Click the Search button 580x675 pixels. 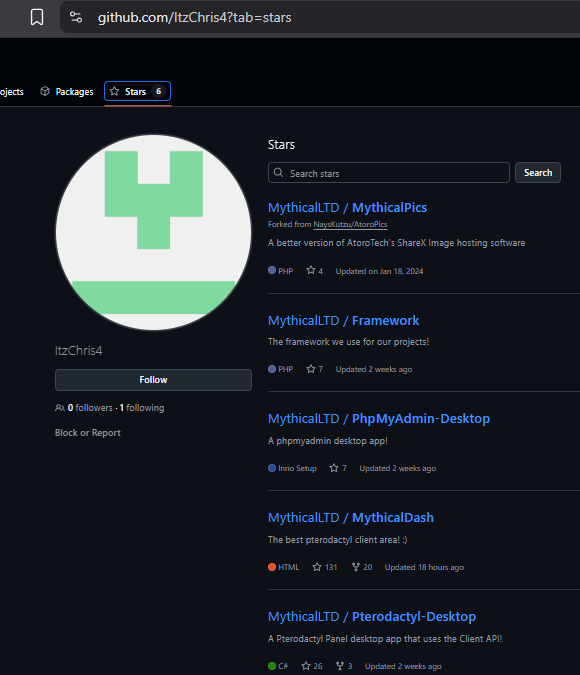point(538,173)
